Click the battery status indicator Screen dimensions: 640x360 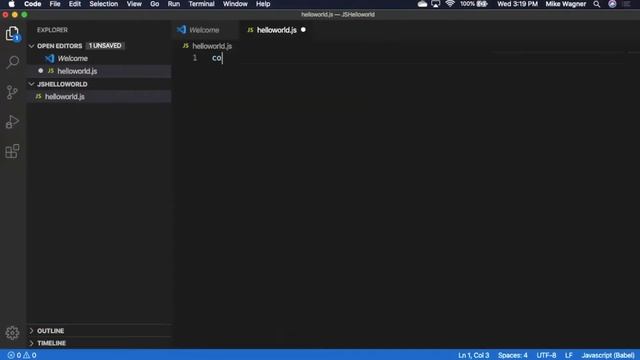click(474, 4)
